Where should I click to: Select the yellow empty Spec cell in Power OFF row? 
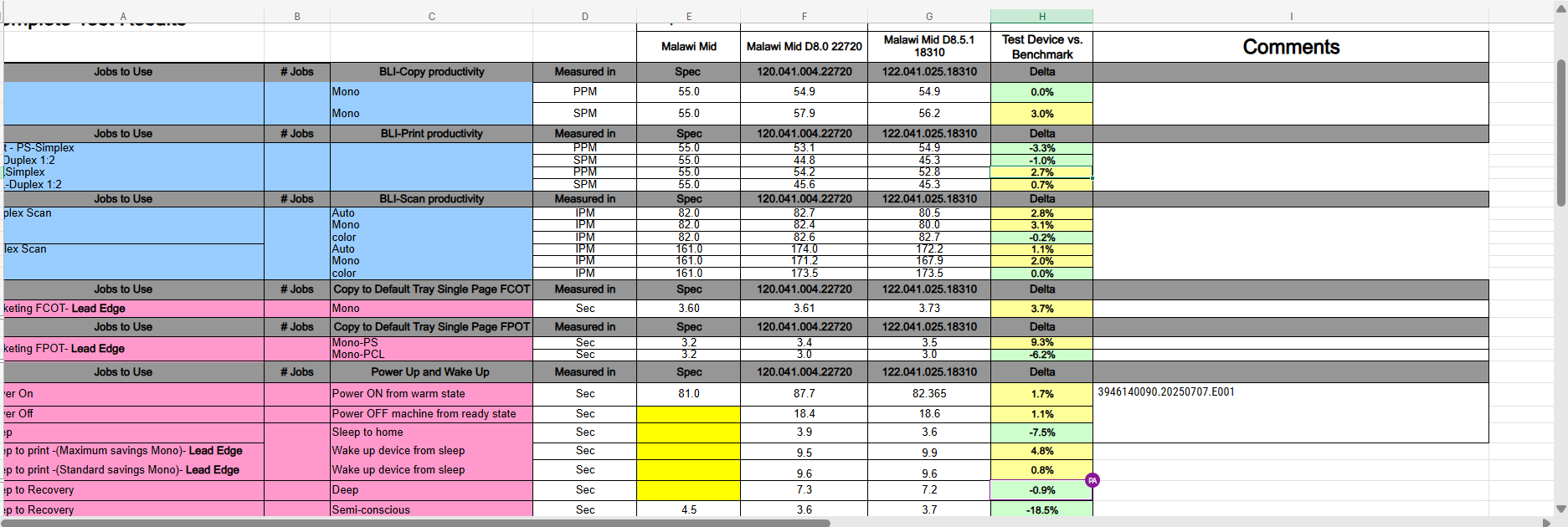point(689,414)
